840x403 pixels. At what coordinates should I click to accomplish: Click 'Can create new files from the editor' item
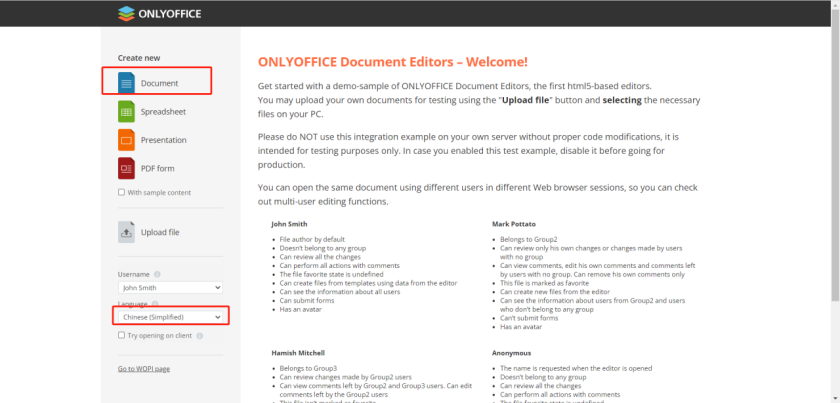click(555, 292)
